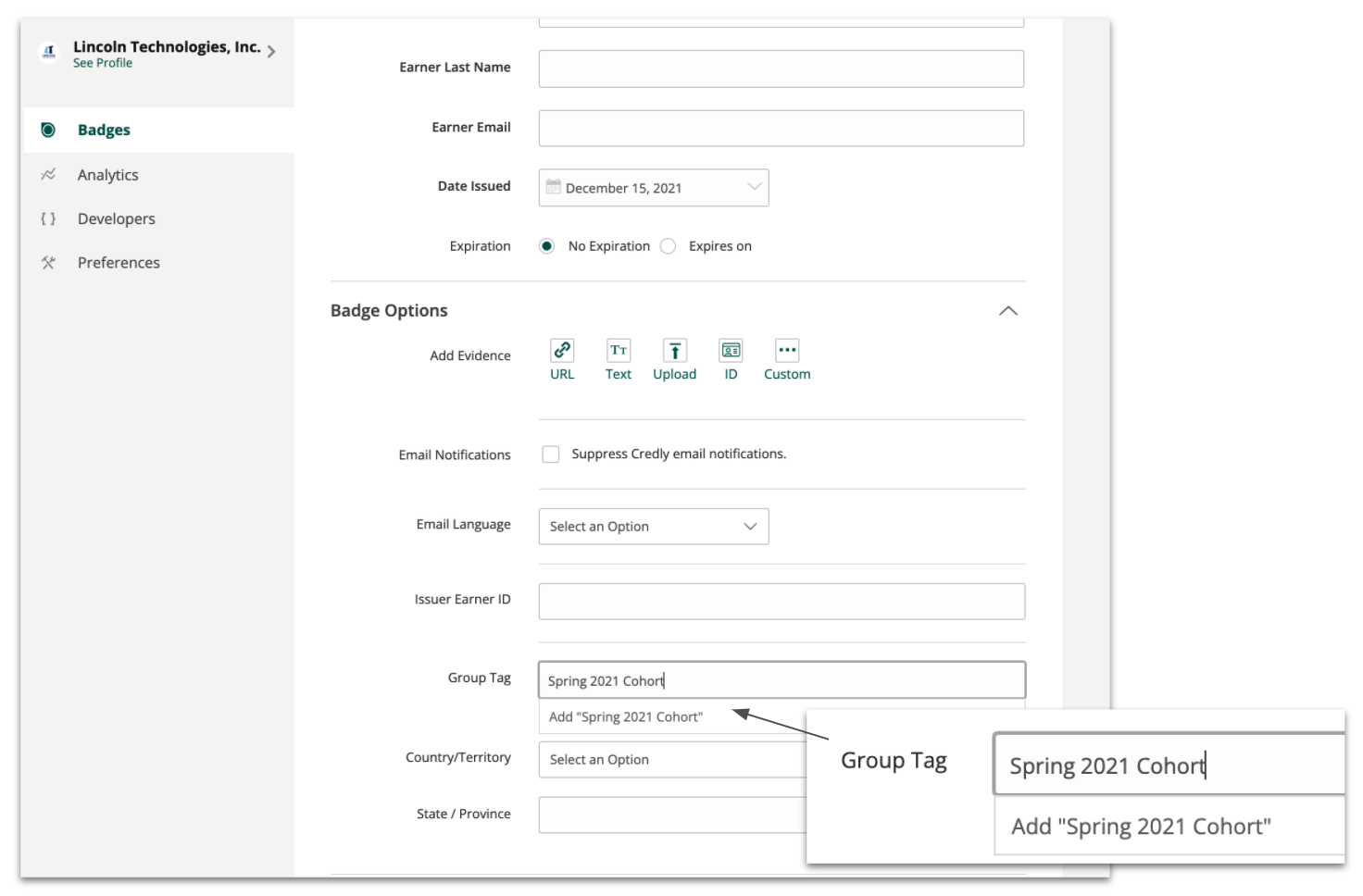1363x896 pixels.
Task: Open the Date Issued dropdown
Action: [x=654, y=188]
